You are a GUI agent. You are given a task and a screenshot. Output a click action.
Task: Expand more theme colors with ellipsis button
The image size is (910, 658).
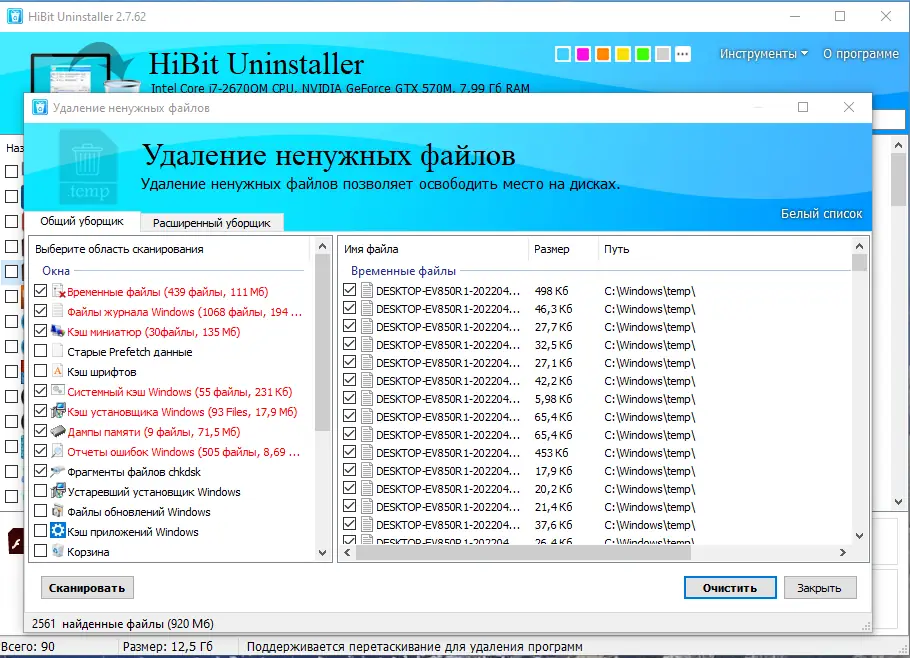click(682, 54)
